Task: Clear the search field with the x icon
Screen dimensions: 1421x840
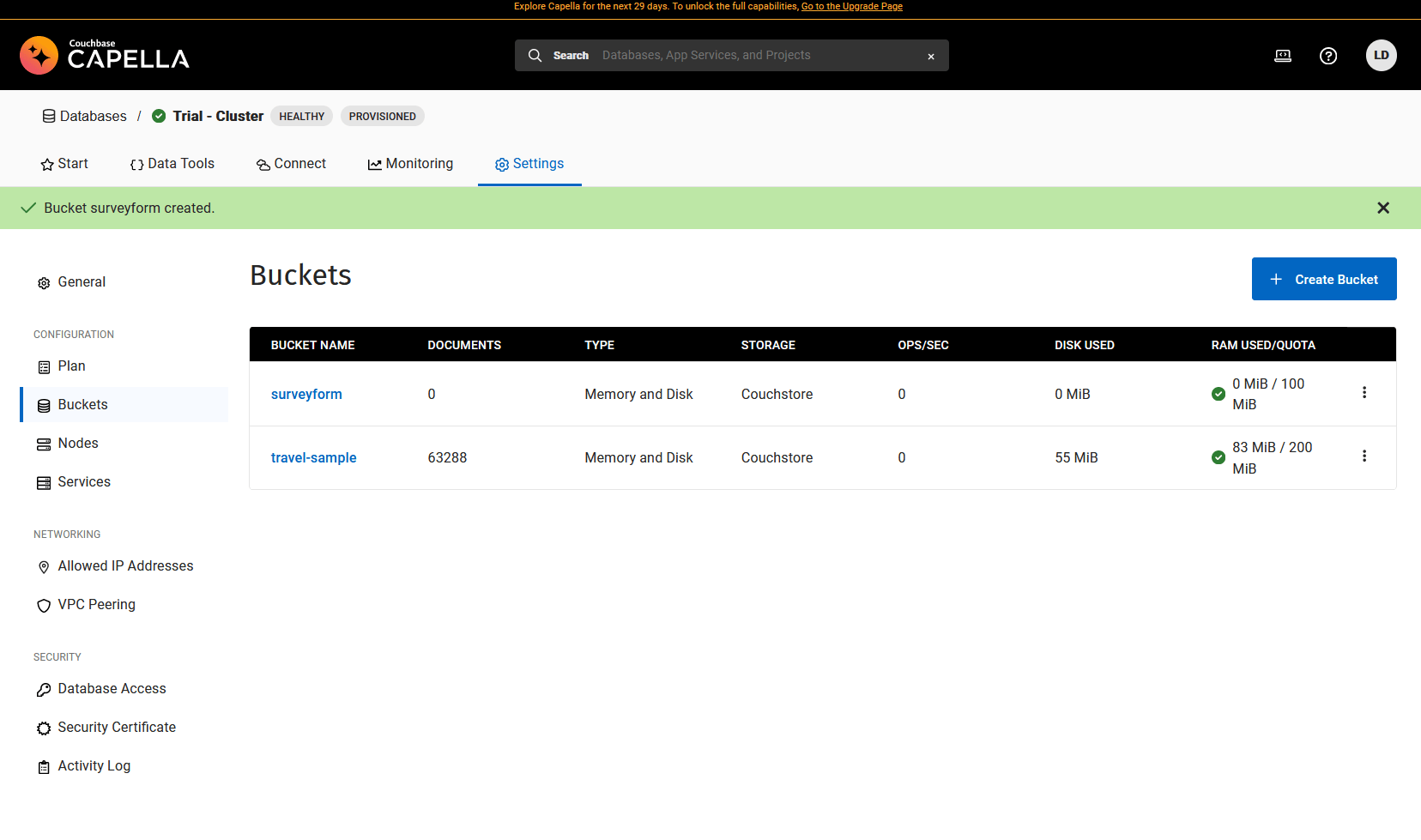Action: tap(931, 57)
